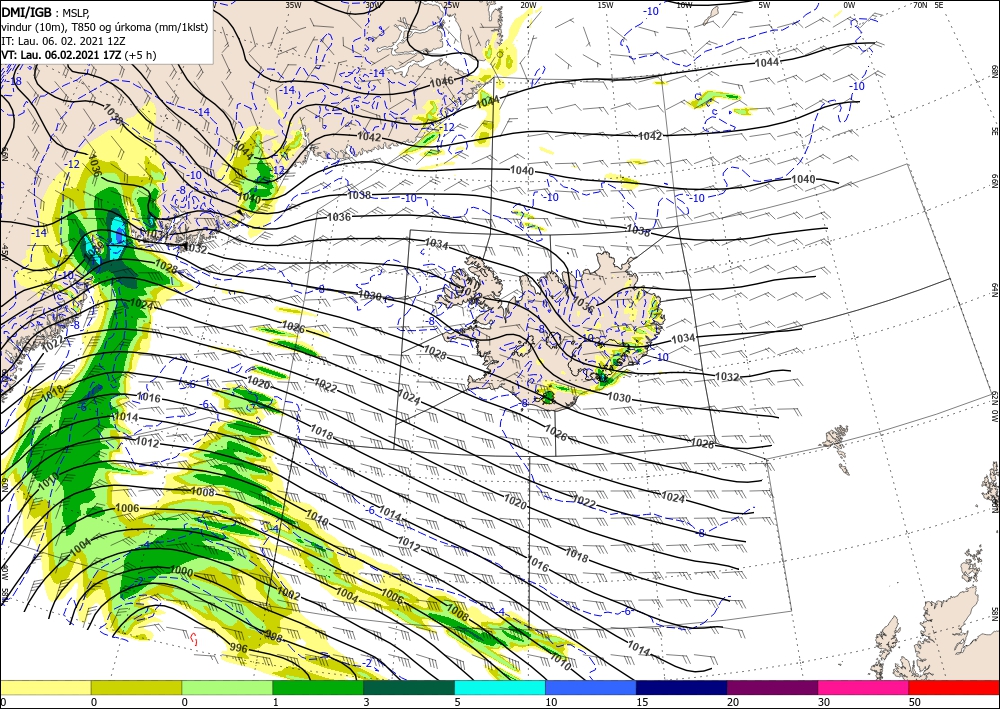Click the 5W longitude label
The height and width of the screenshot is (709, 1000).
(764, 5)
